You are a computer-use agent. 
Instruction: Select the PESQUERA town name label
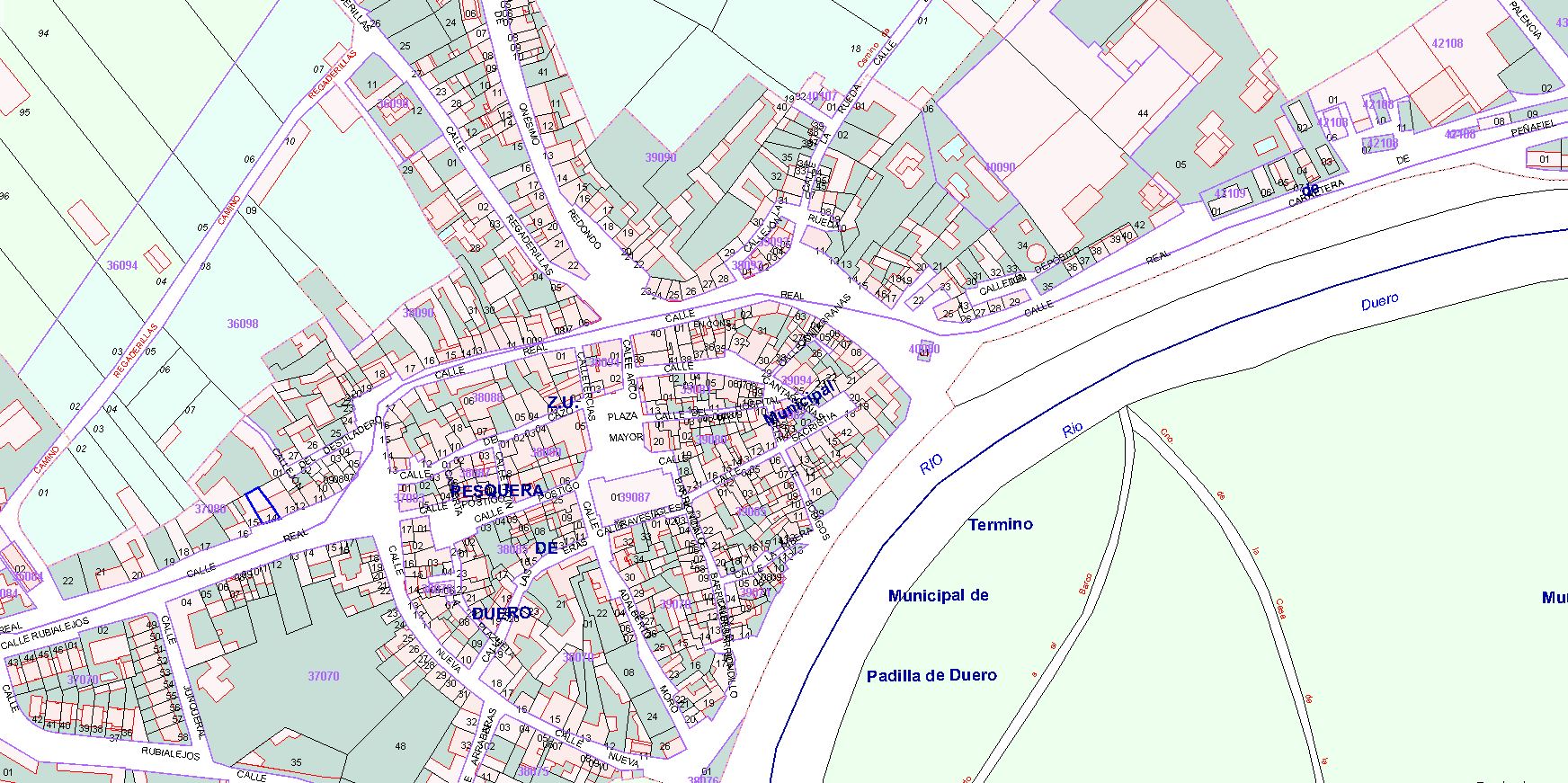[x=497, y=491]
